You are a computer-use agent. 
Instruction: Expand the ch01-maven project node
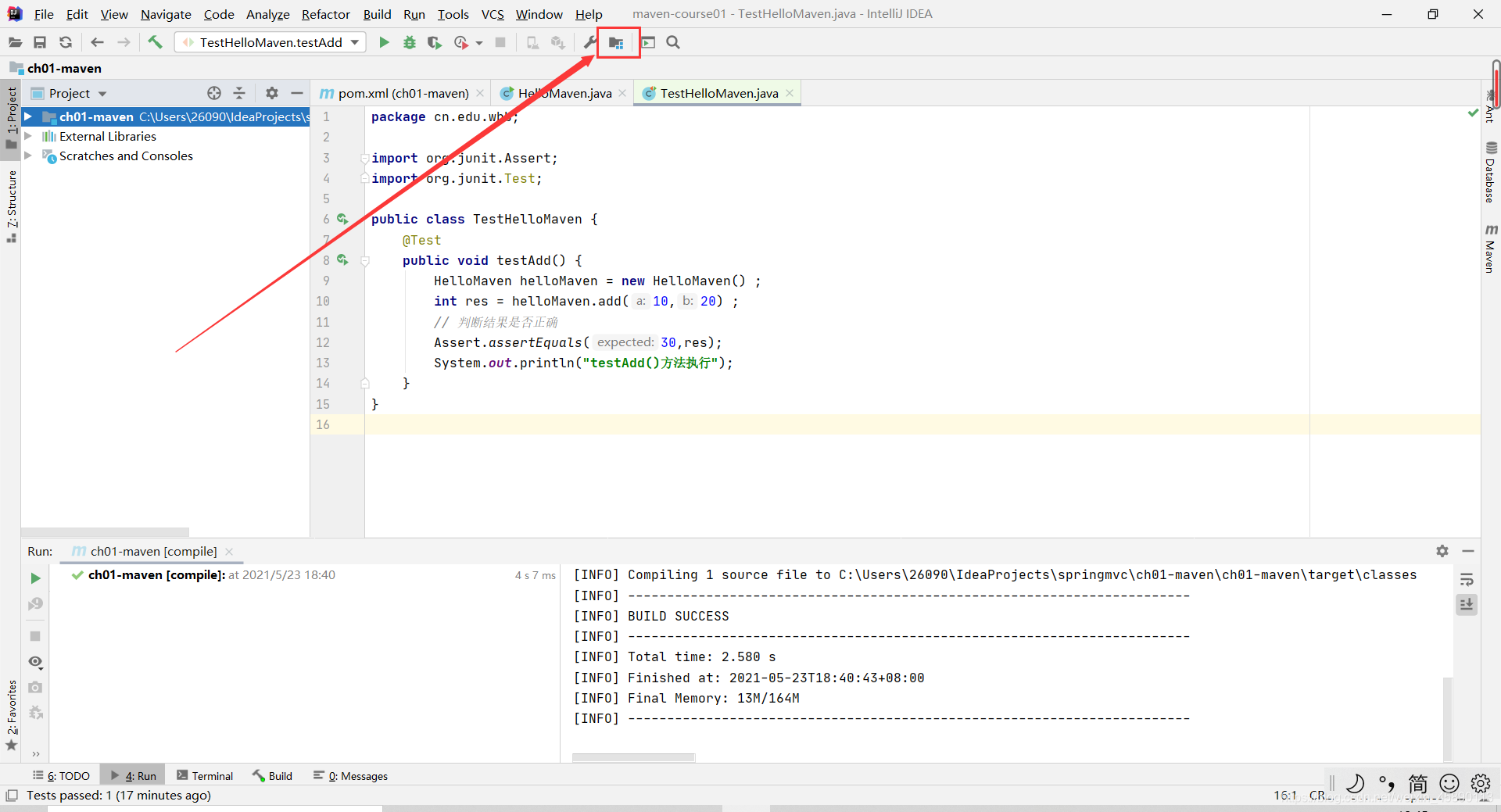click(28, 116)
